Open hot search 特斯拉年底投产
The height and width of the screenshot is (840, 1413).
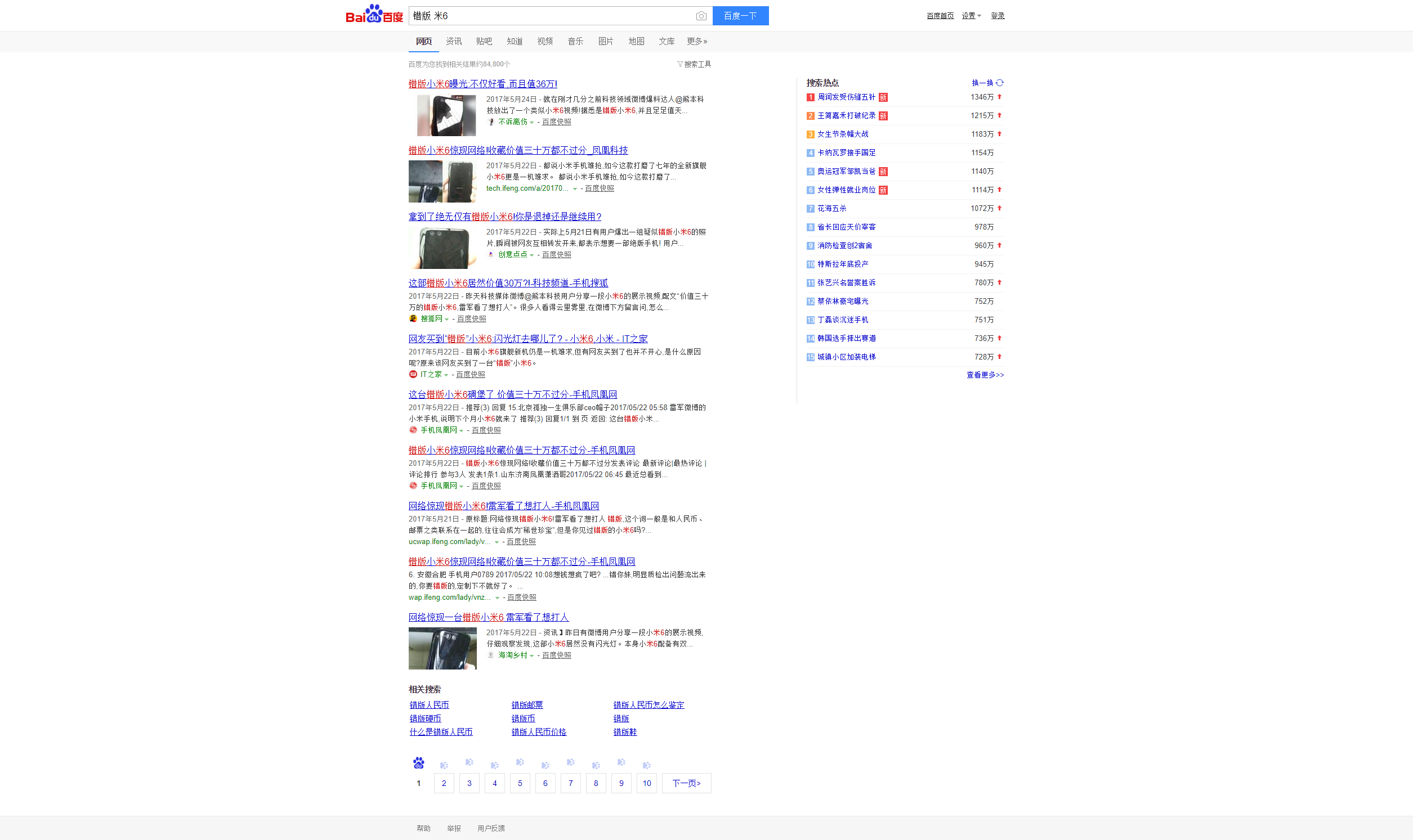click(843, 264)
